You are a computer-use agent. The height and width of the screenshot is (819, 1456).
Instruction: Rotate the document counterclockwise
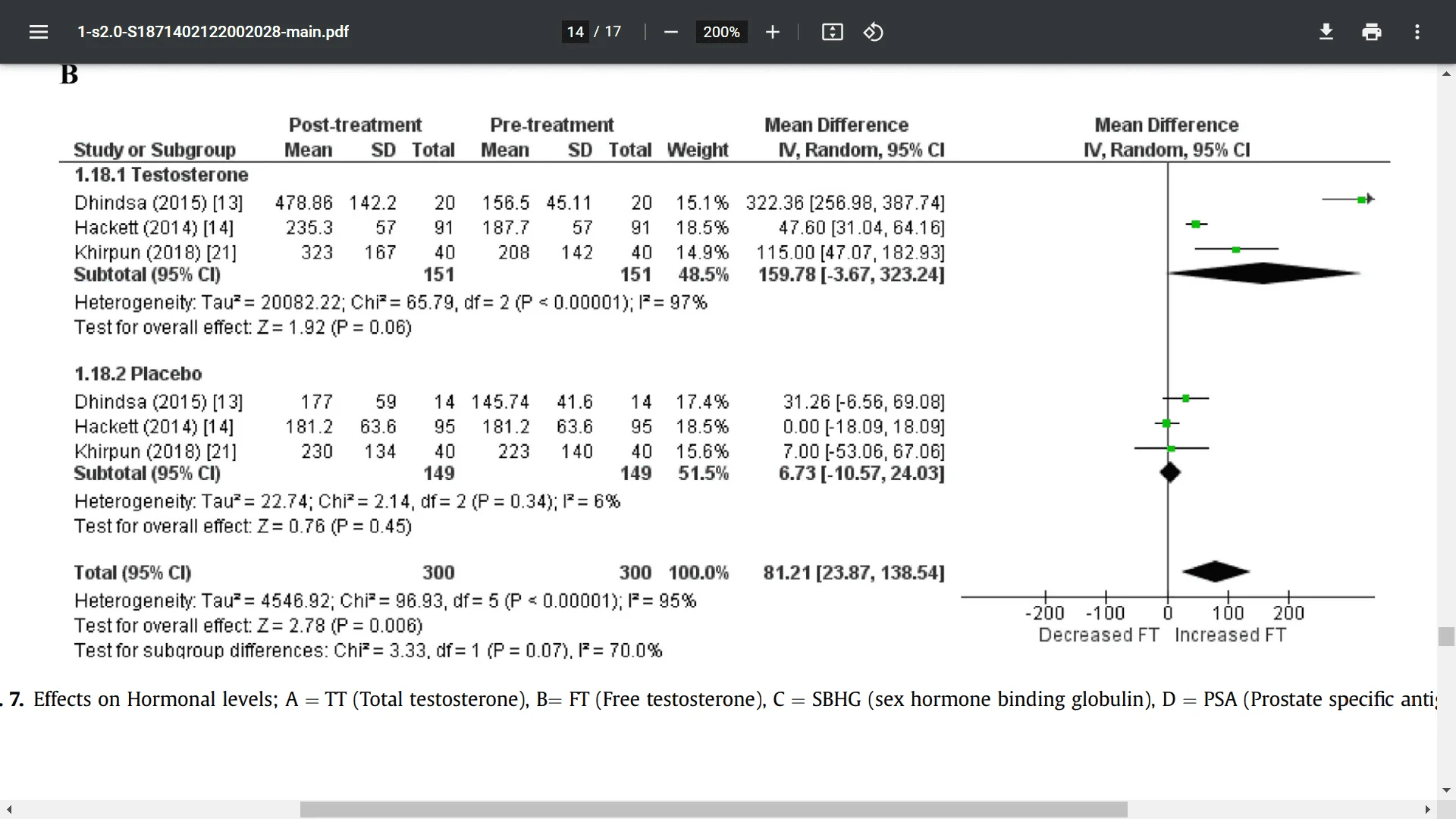(873, 32)
